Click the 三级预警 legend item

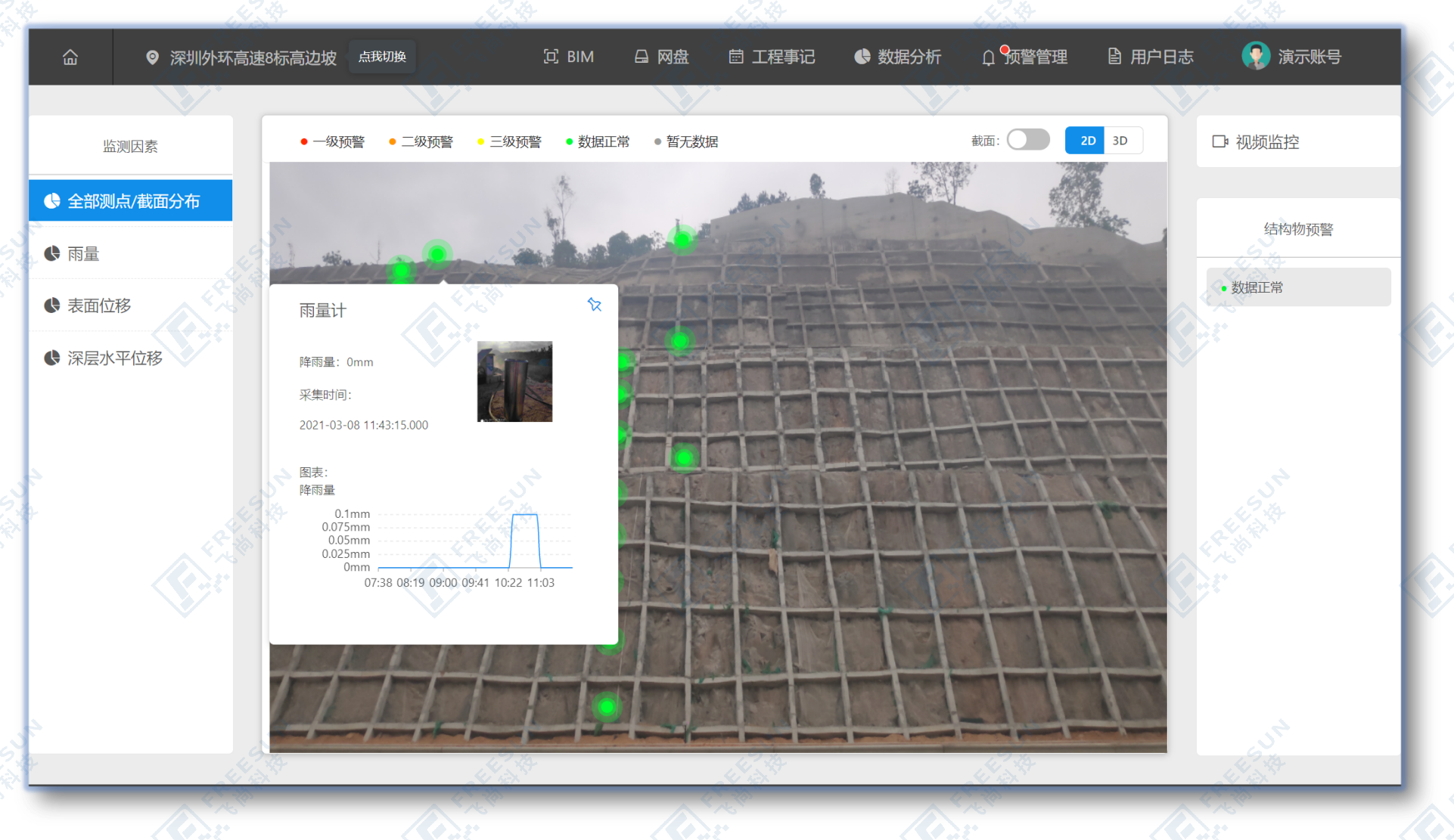(x=509, y=141)
